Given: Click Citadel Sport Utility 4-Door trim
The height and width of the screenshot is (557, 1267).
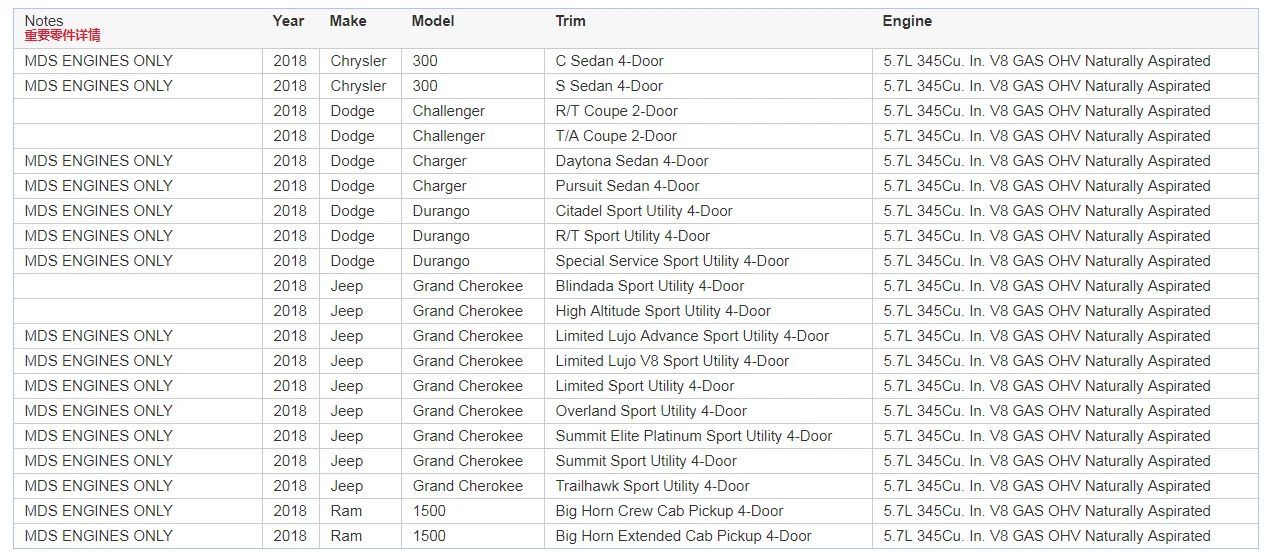Looking at the screenshot, I should pos(644,211).
